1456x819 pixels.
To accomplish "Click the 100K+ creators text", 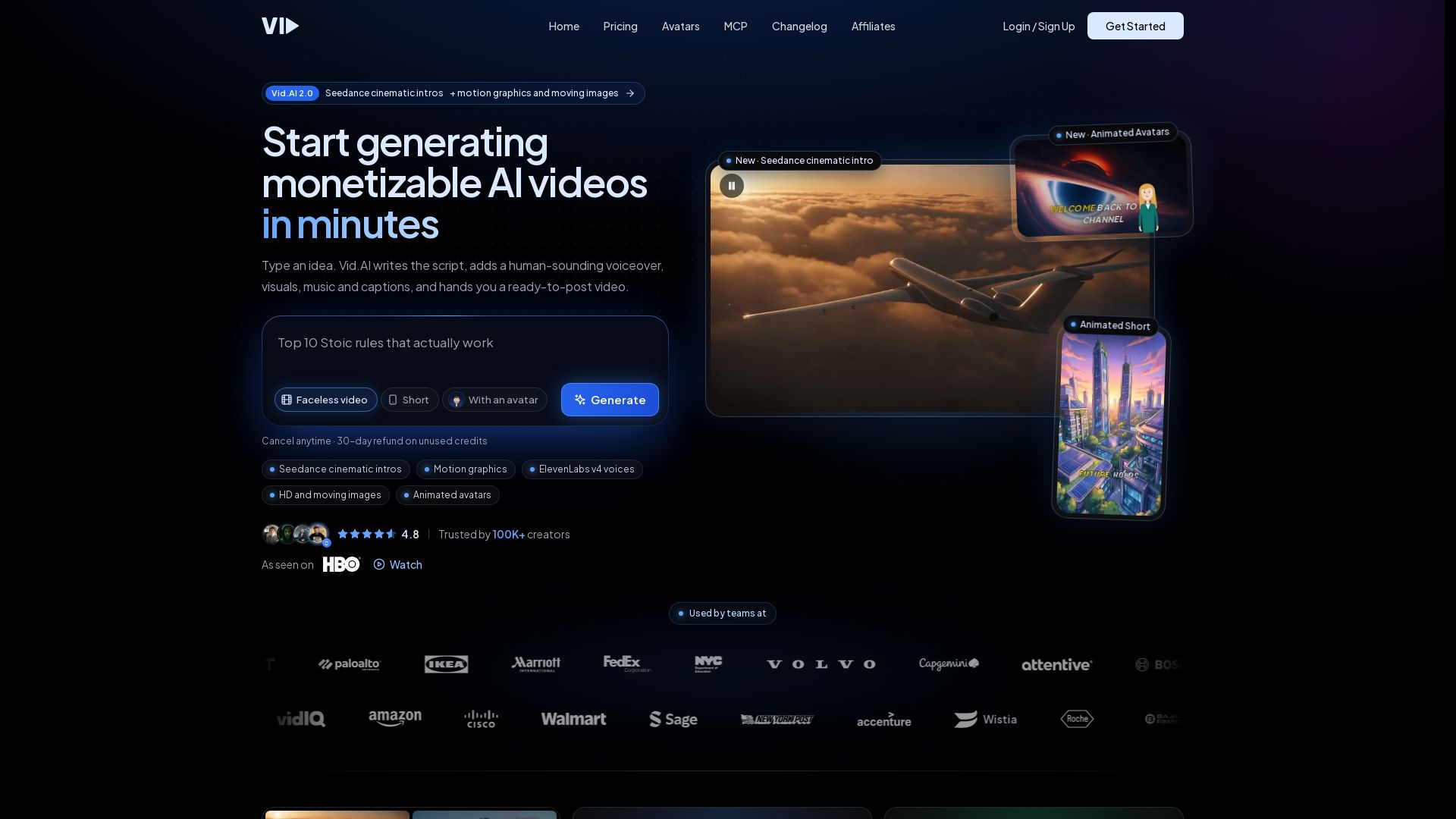I will [x=531, y=535].
